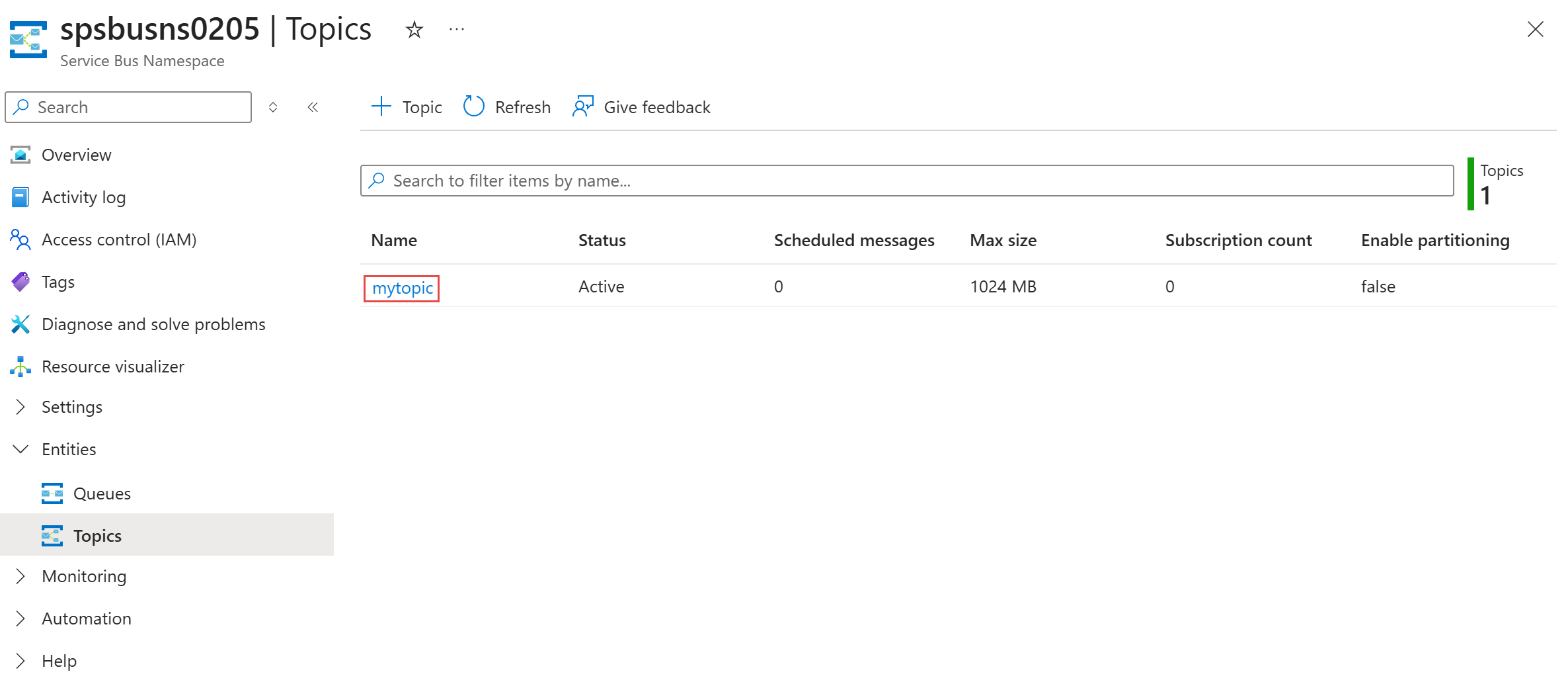Expand the Monitoring section

point(84,576)
